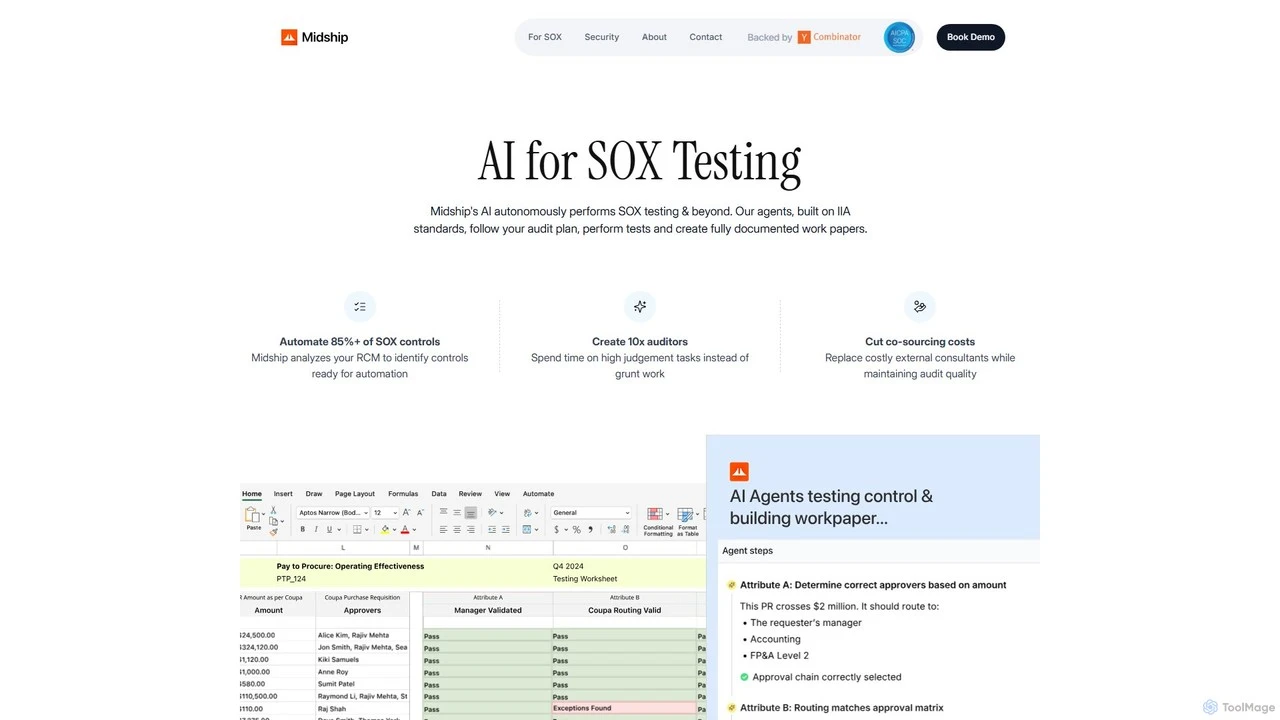
Task: Click the Decrease Font Size icon
Action: (420, 513)
